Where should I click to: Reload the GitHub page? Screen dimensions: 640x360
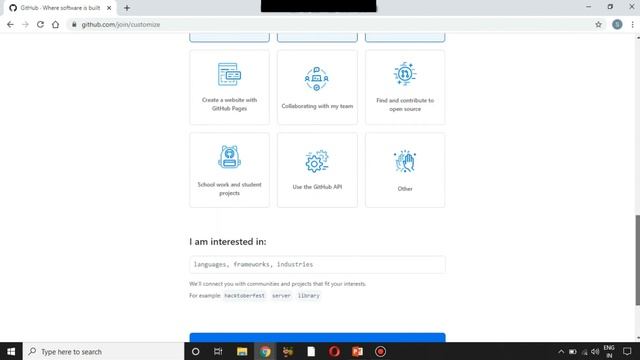click(x=40, y=24)
